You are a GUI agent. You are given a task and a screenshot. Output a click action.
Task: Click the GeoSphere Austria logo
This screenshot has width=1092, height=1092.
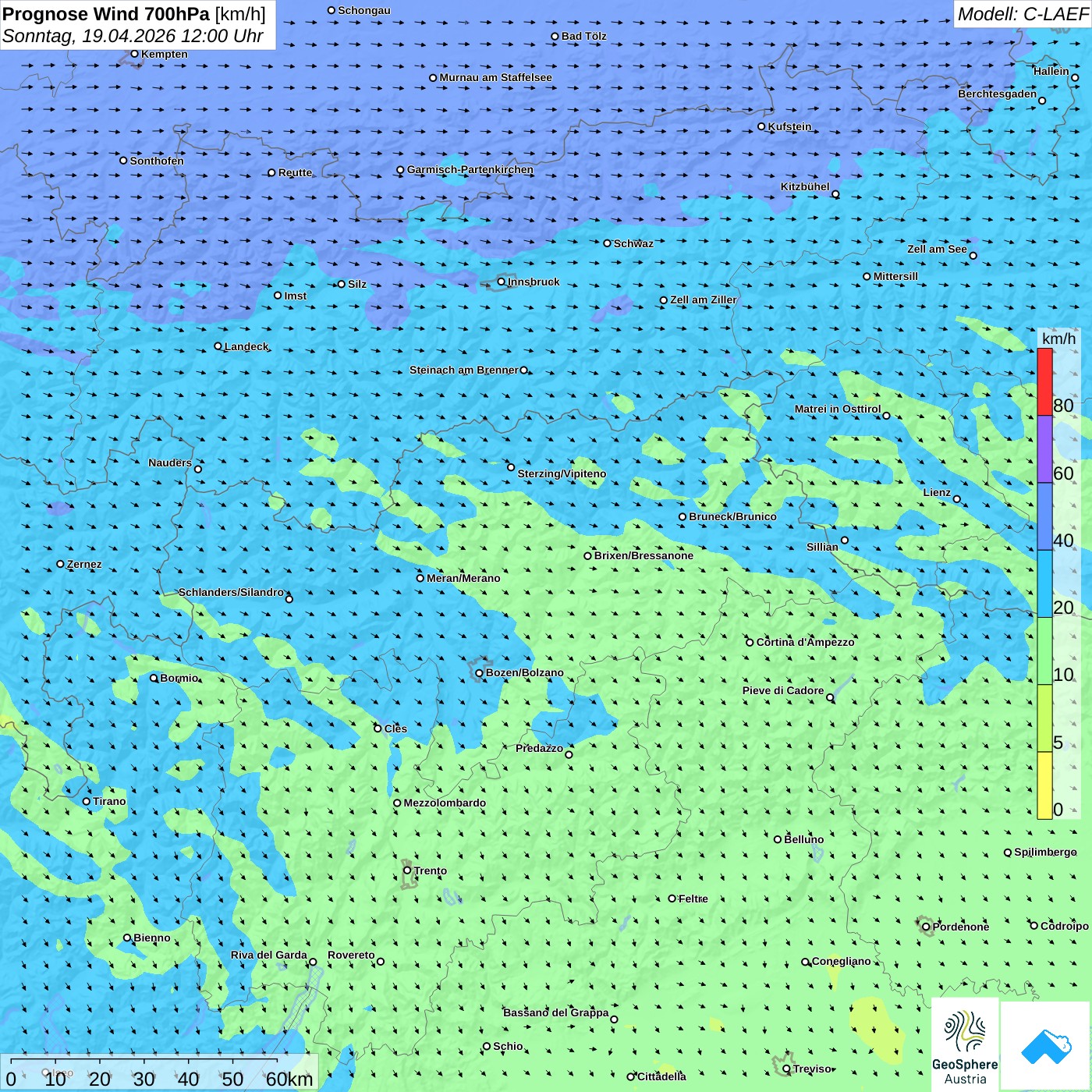click(x=965, y=1047)
